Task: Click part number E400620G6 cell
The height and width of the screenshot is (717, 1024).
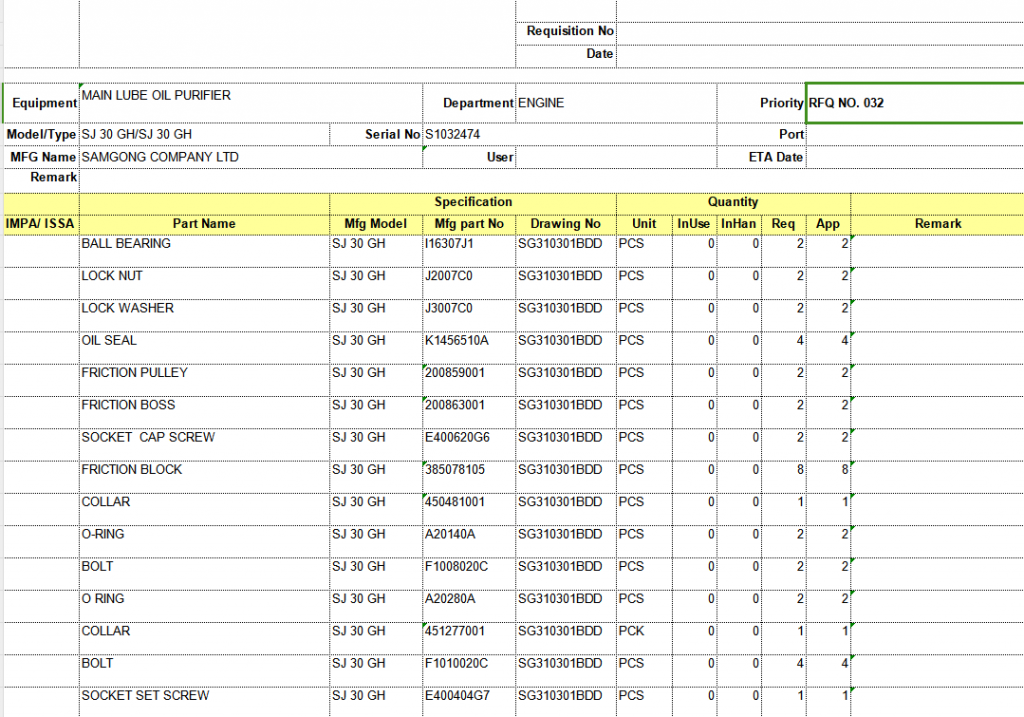Action: pos(469,438)
